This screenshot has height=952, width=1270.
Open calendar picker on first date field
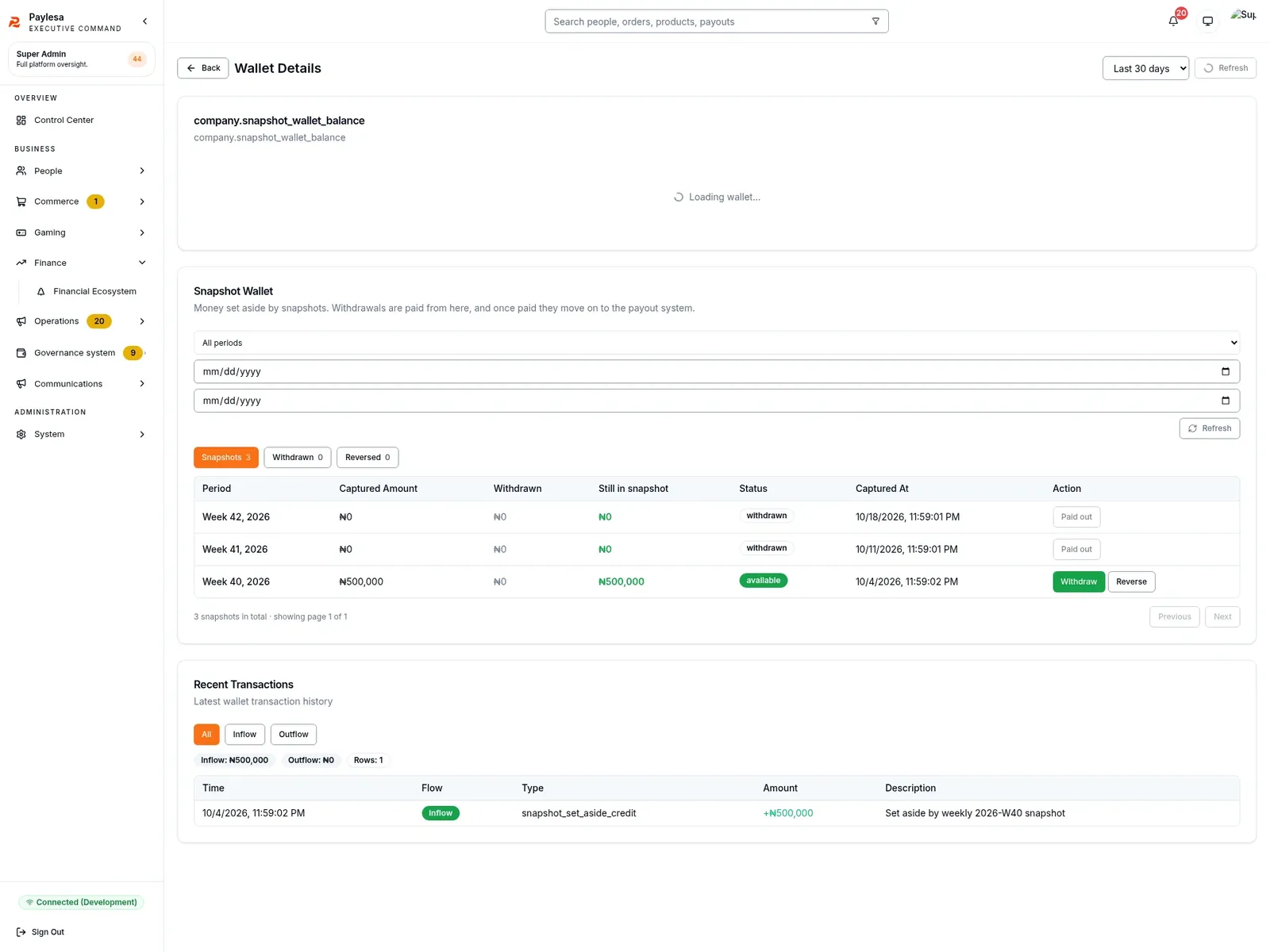click(1226, 371)
